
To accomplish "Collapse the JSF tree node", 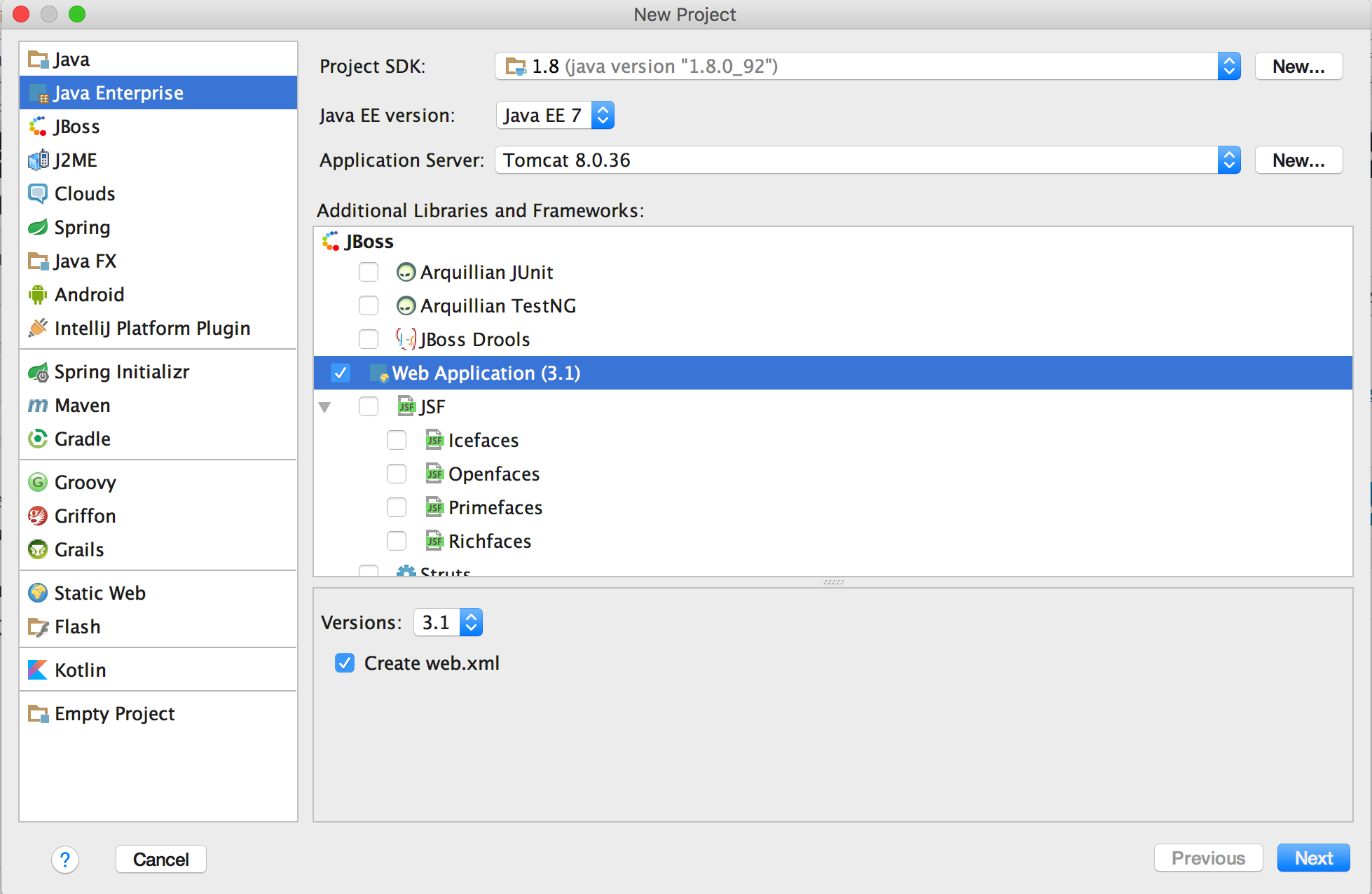I will (x=324, y=408).
